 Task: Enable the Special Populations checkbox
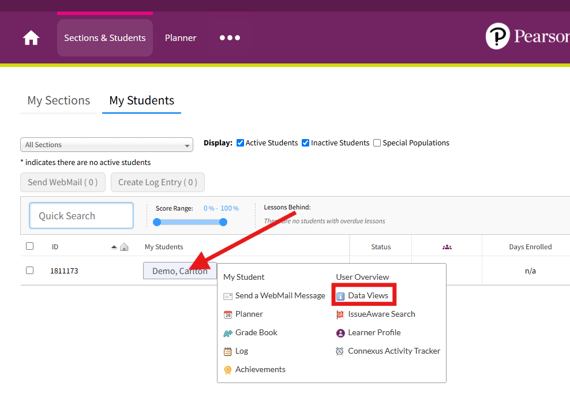click(x=377, y=143)
